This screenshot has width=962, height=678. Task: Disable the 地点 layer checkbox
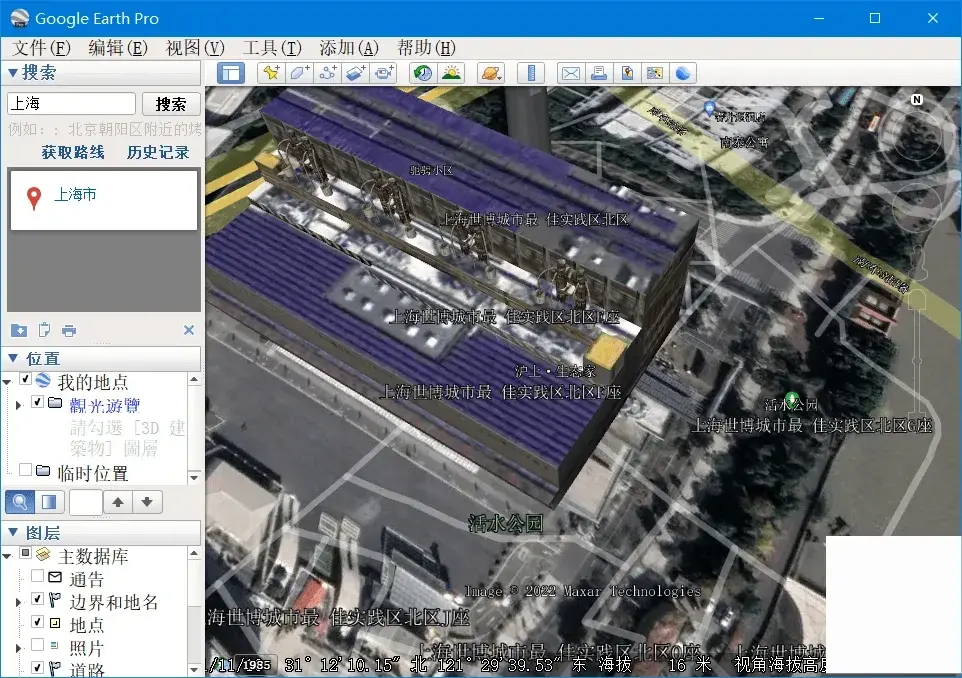(37, 622)
